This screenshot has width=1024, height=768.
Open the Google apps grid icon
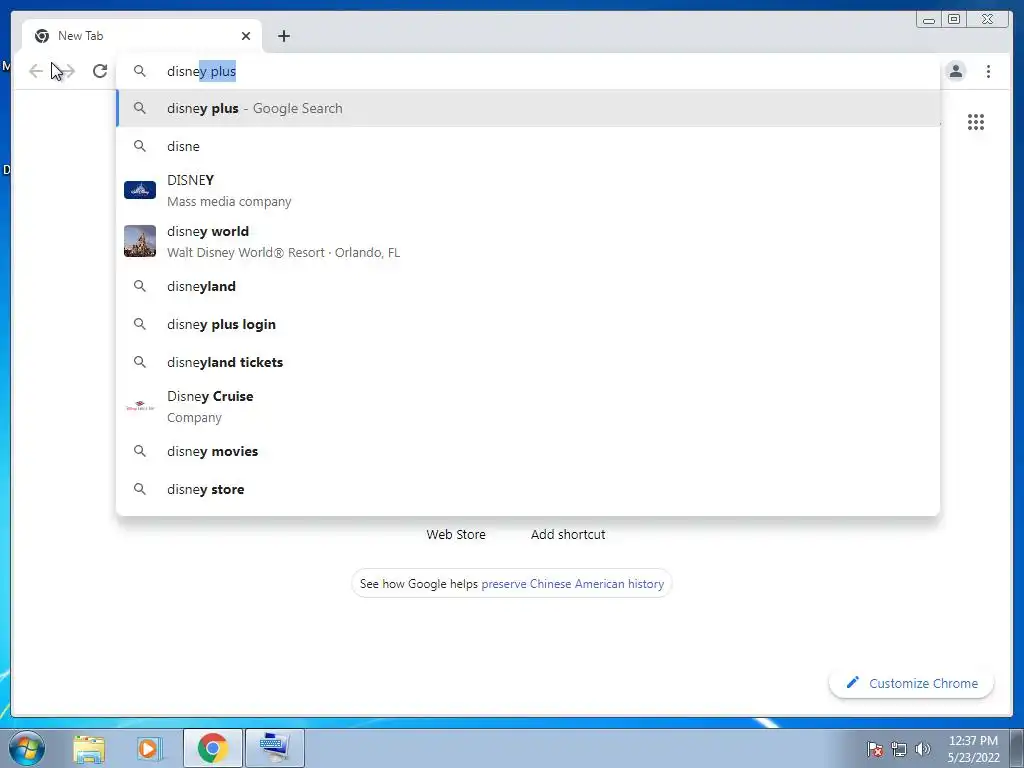[976, 121]
